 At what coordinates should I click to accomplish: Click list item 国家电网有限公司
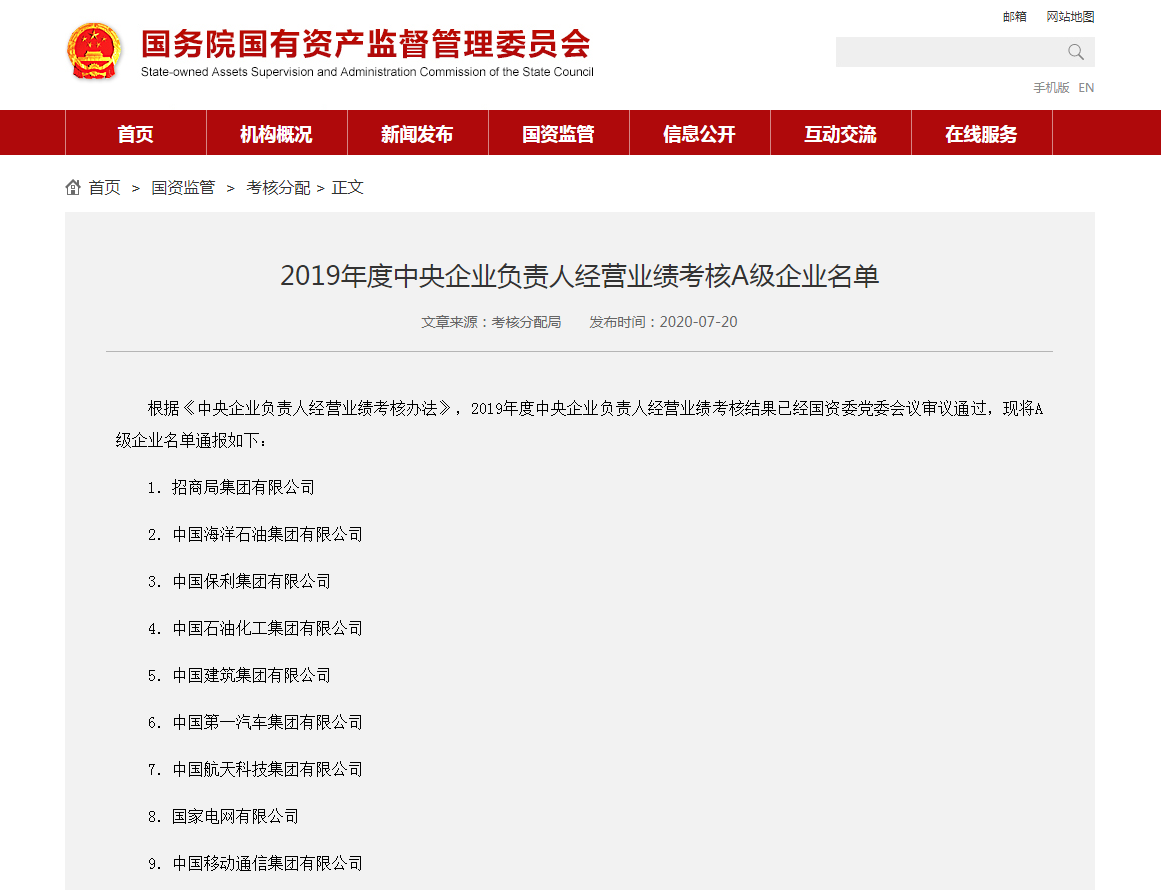pos(235,816)
